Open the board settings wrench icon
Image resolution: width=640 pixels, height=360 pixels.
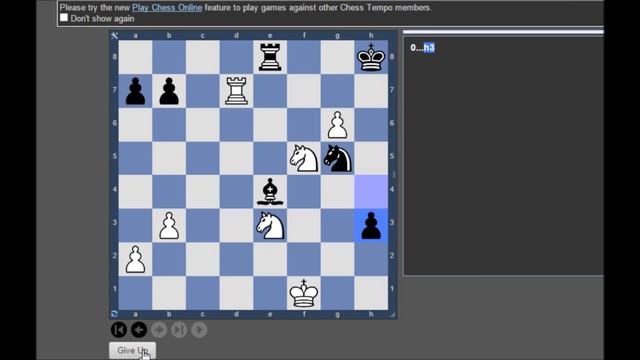coord(114,36)
